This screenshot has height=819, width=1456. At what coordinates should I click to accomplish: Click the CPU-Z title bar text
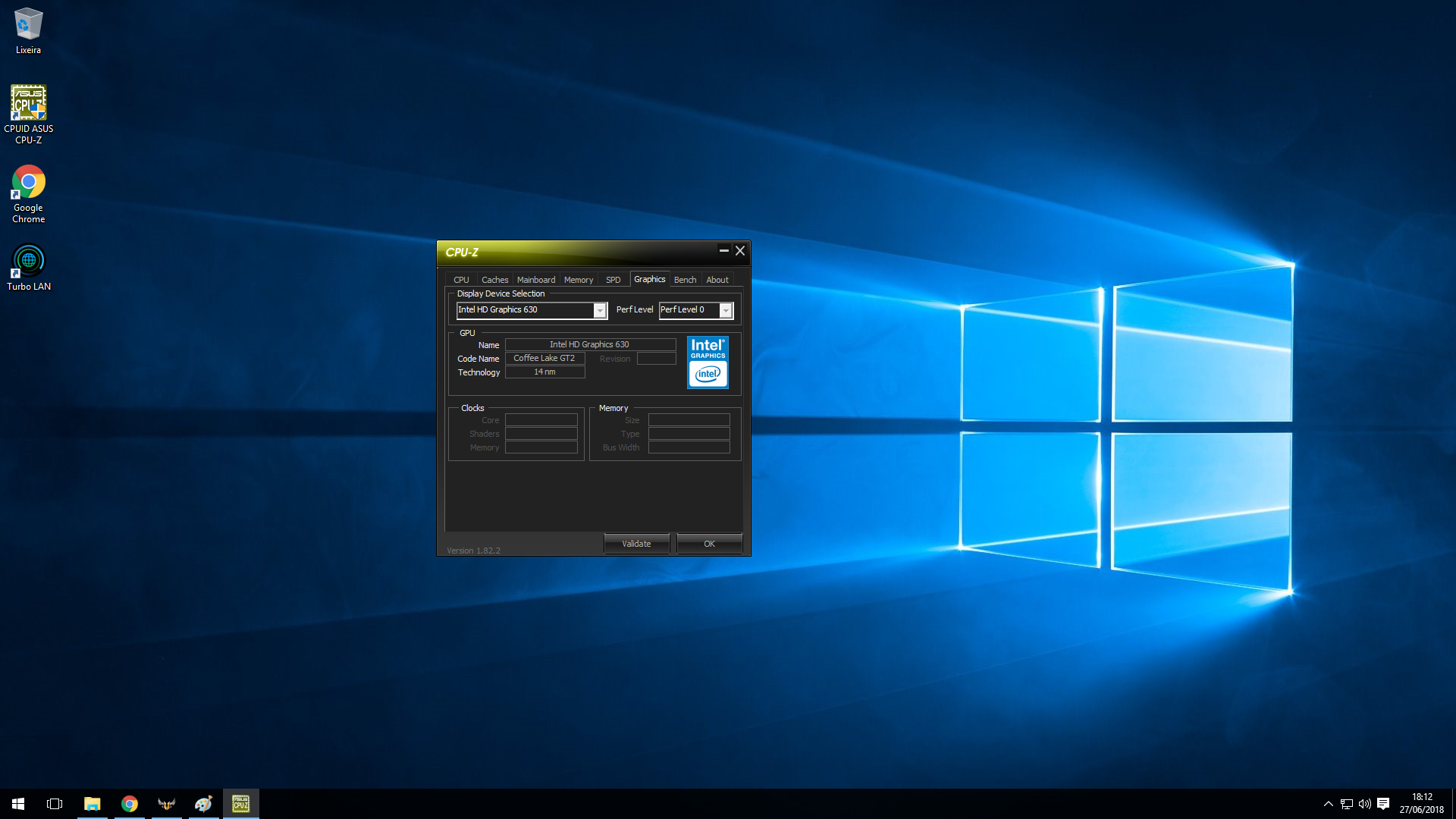[x=462, y=253]
